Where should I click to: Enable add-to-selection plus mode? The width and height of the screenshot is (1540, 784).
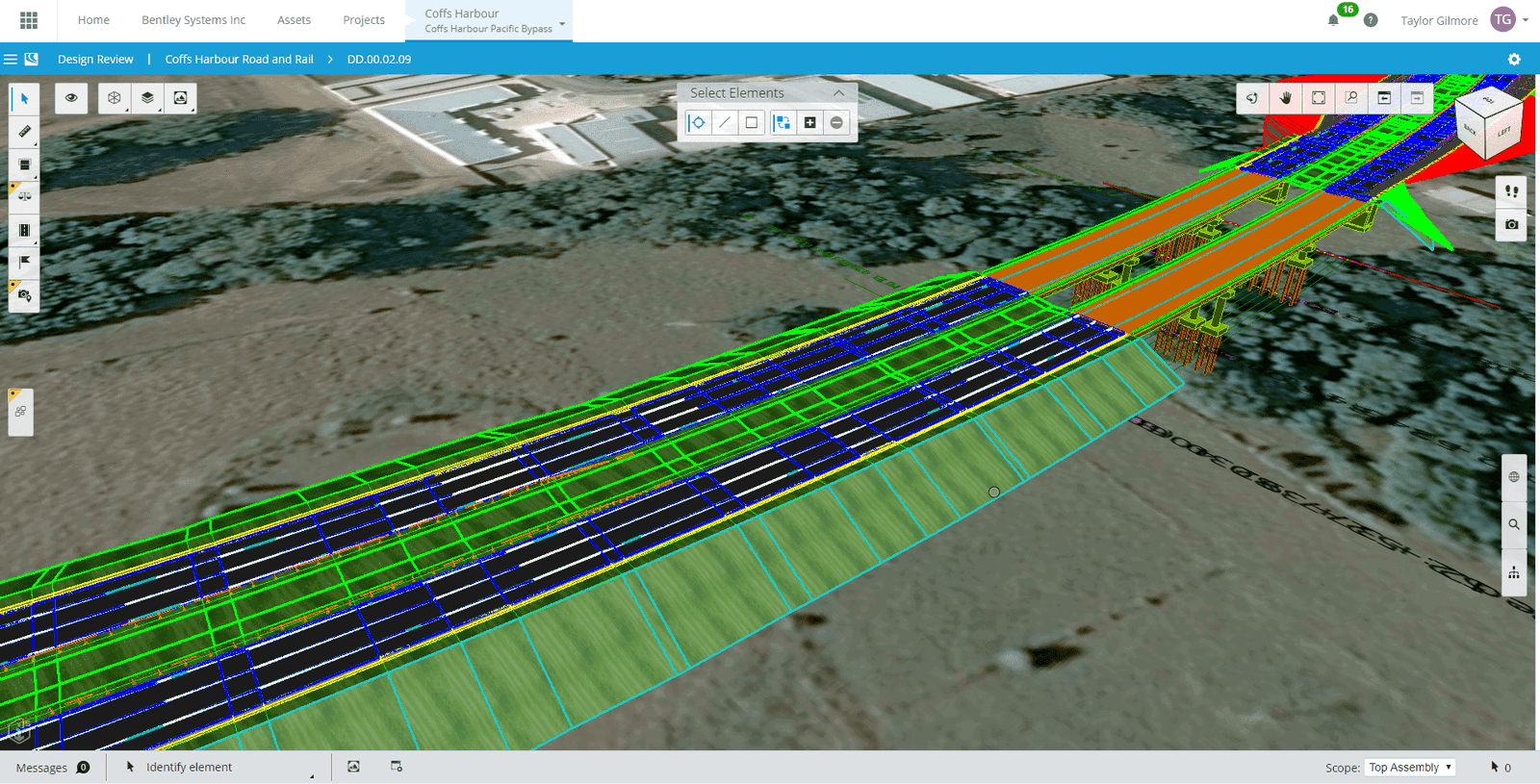810,123
